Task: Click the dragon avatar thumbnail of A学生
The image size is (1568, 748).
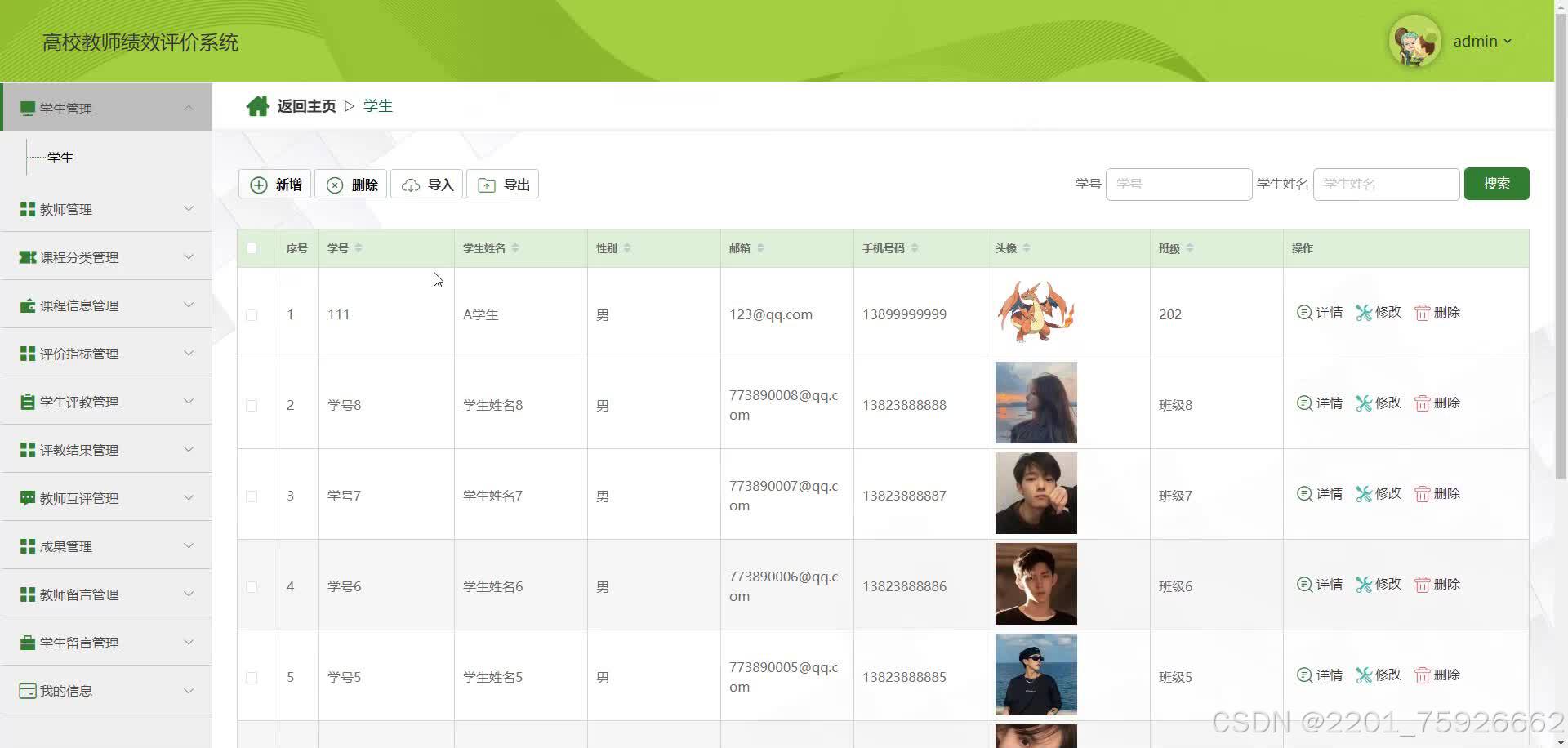Action: point(1036,312)
